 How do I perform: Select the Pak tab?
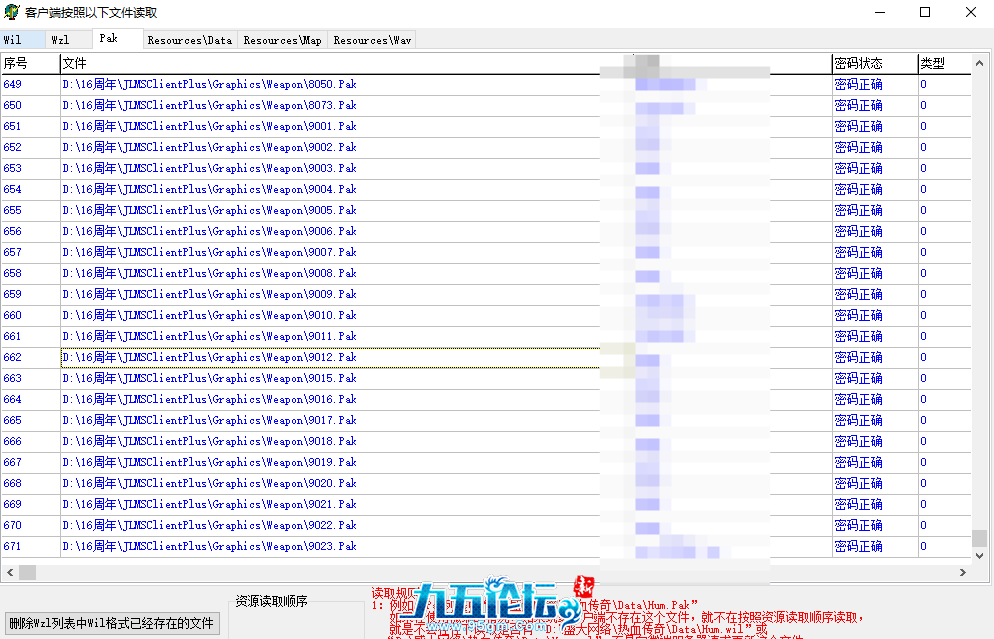118,38
